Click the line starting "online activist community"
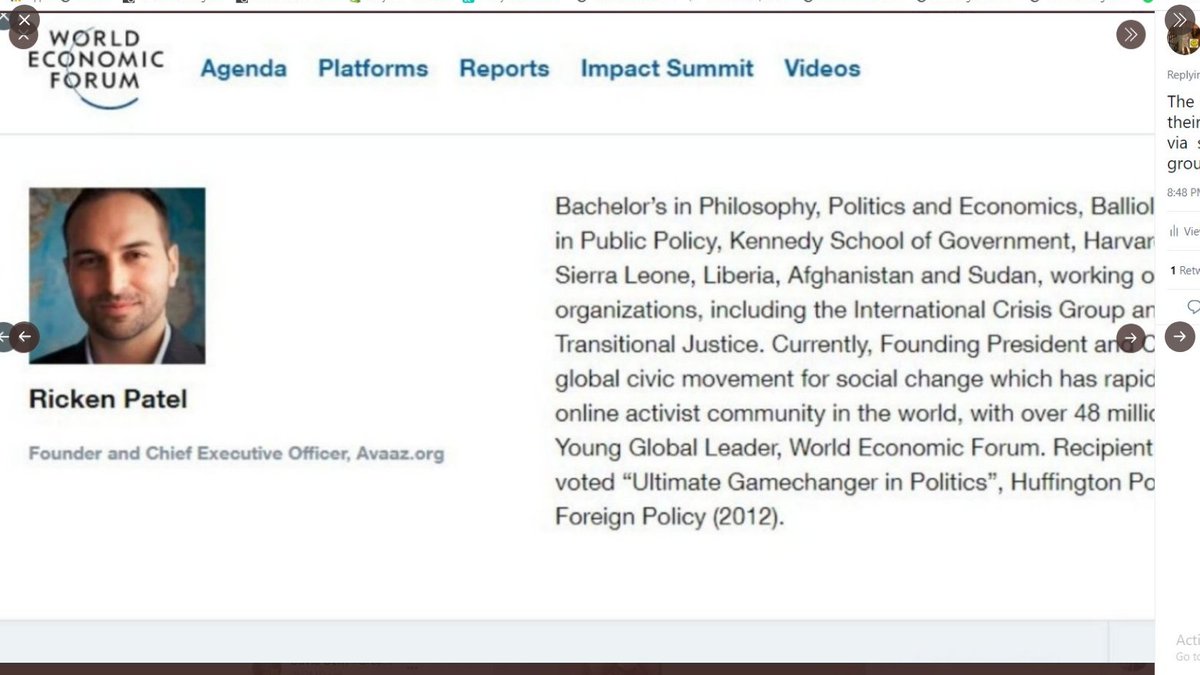 pyautogui.click(x=855, y=413)
